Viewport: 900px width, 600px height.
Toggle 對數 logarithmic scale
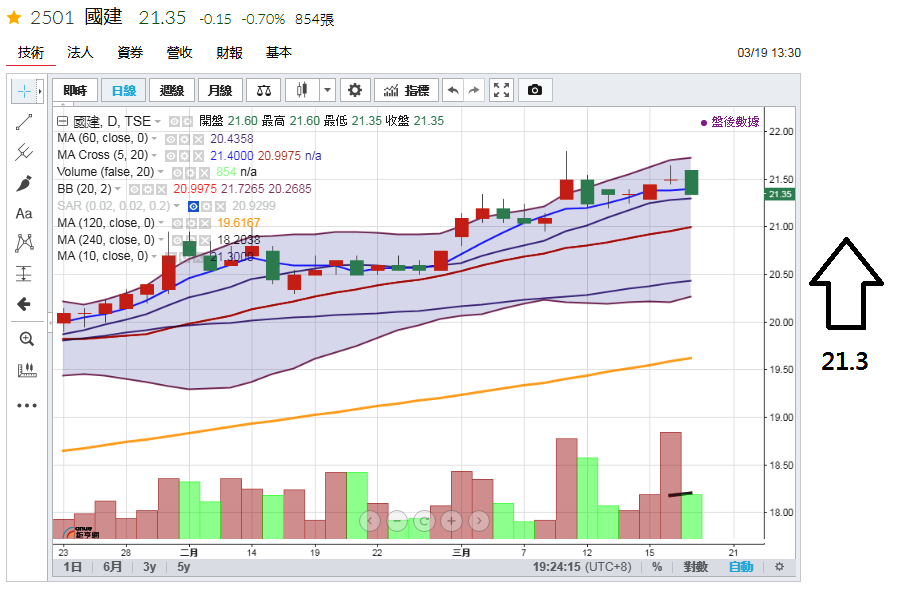(x=696, y=567)
